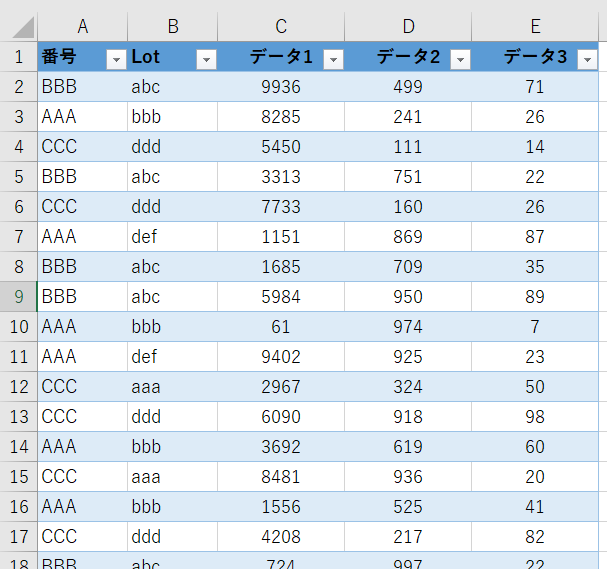Click the 番号 header cell
This screenshot has width=607, height=569.
(x=82, y=57)
